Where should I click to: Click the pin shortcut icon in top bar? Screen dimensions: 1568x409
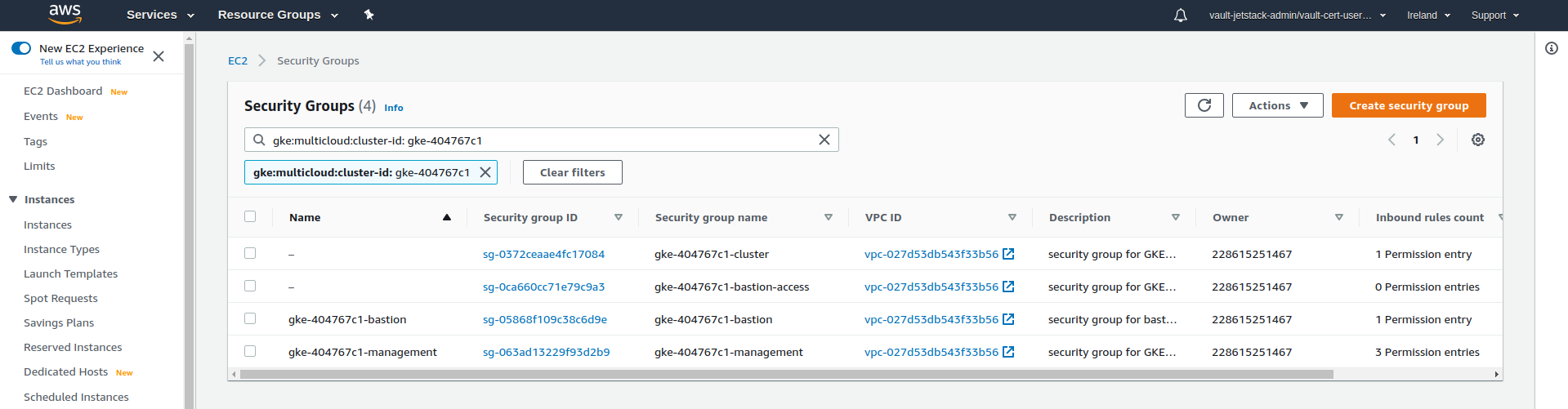tap(369, 15)
